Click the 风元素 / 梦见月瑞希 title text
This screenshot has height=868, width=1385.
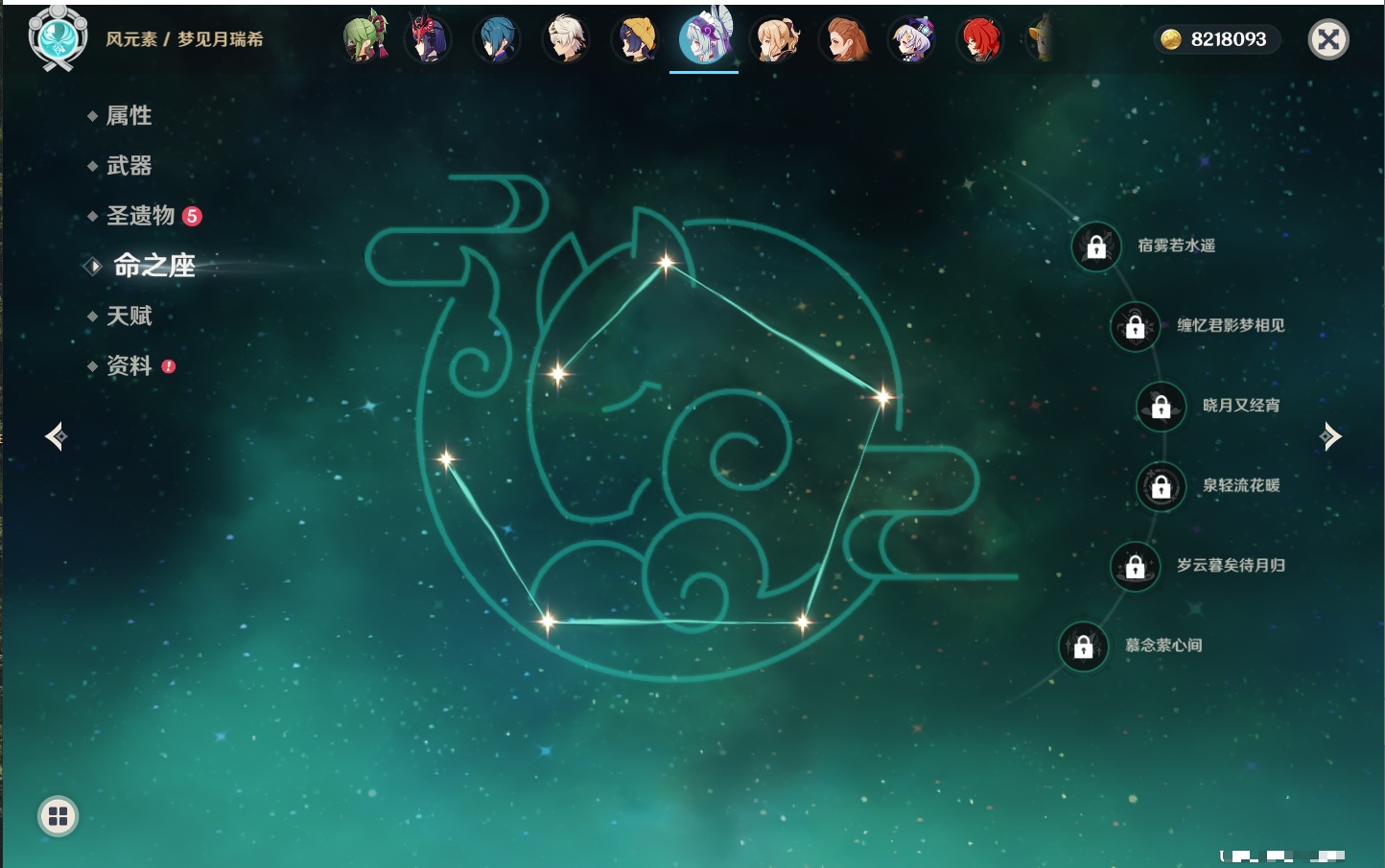click(x=184, y=39)
